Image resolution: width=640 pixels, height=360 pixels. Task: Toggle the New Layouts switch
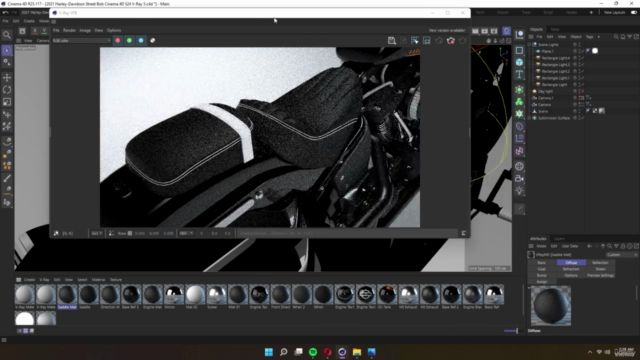634,13
